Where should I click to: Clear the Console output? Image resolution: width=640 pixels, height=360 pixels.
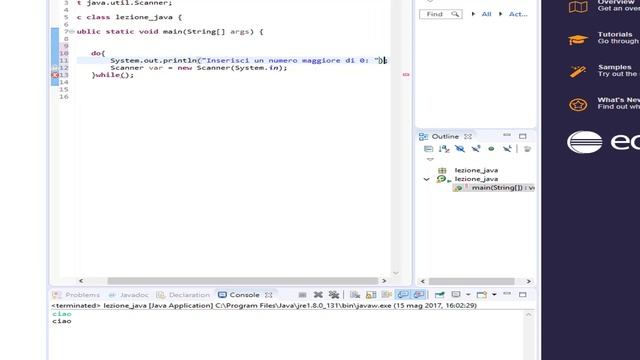[355, 295]
